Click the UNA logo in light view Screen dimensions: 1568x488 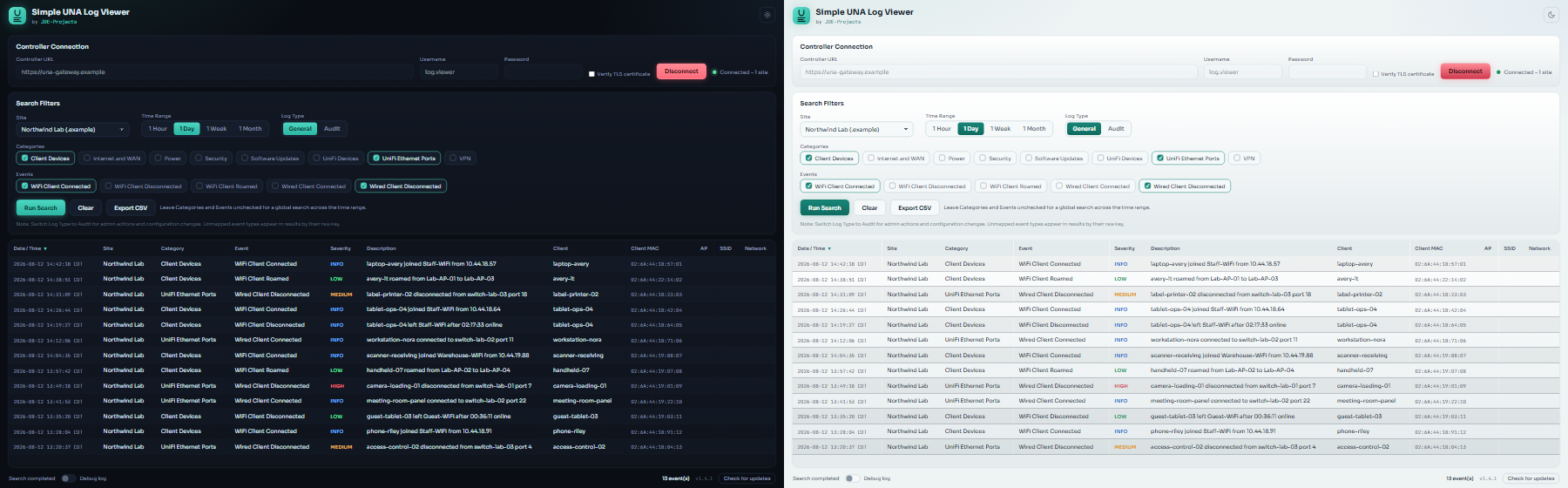tap(801, 16)
